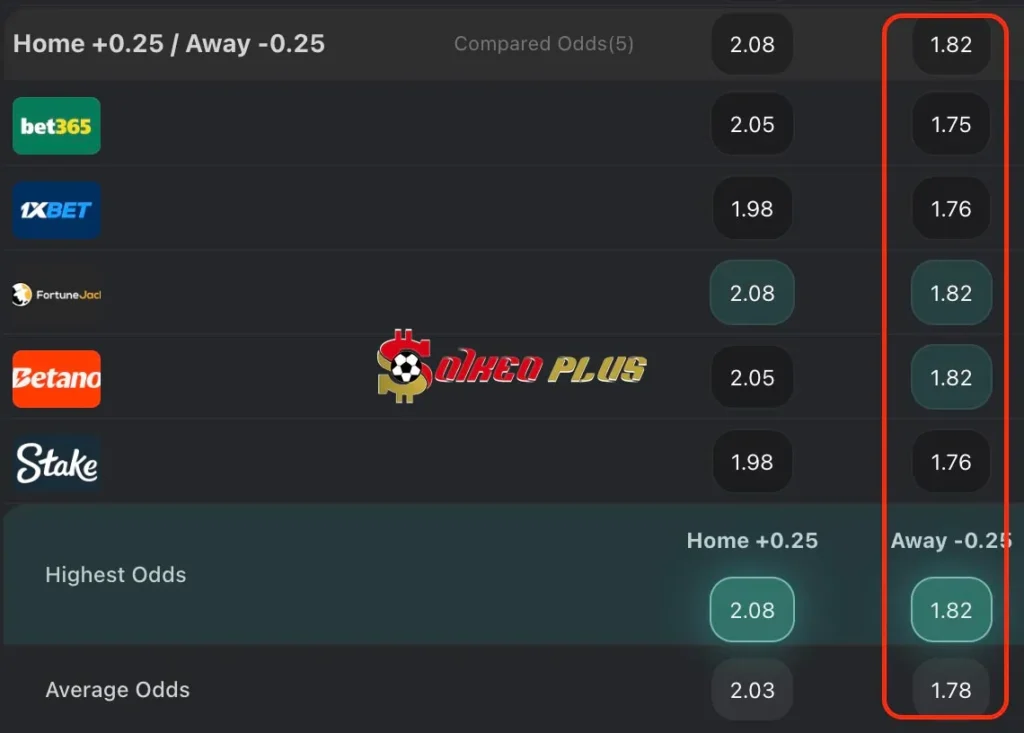
Task: Click the average away odds 1.78 value
Action: tap(951, 689)
